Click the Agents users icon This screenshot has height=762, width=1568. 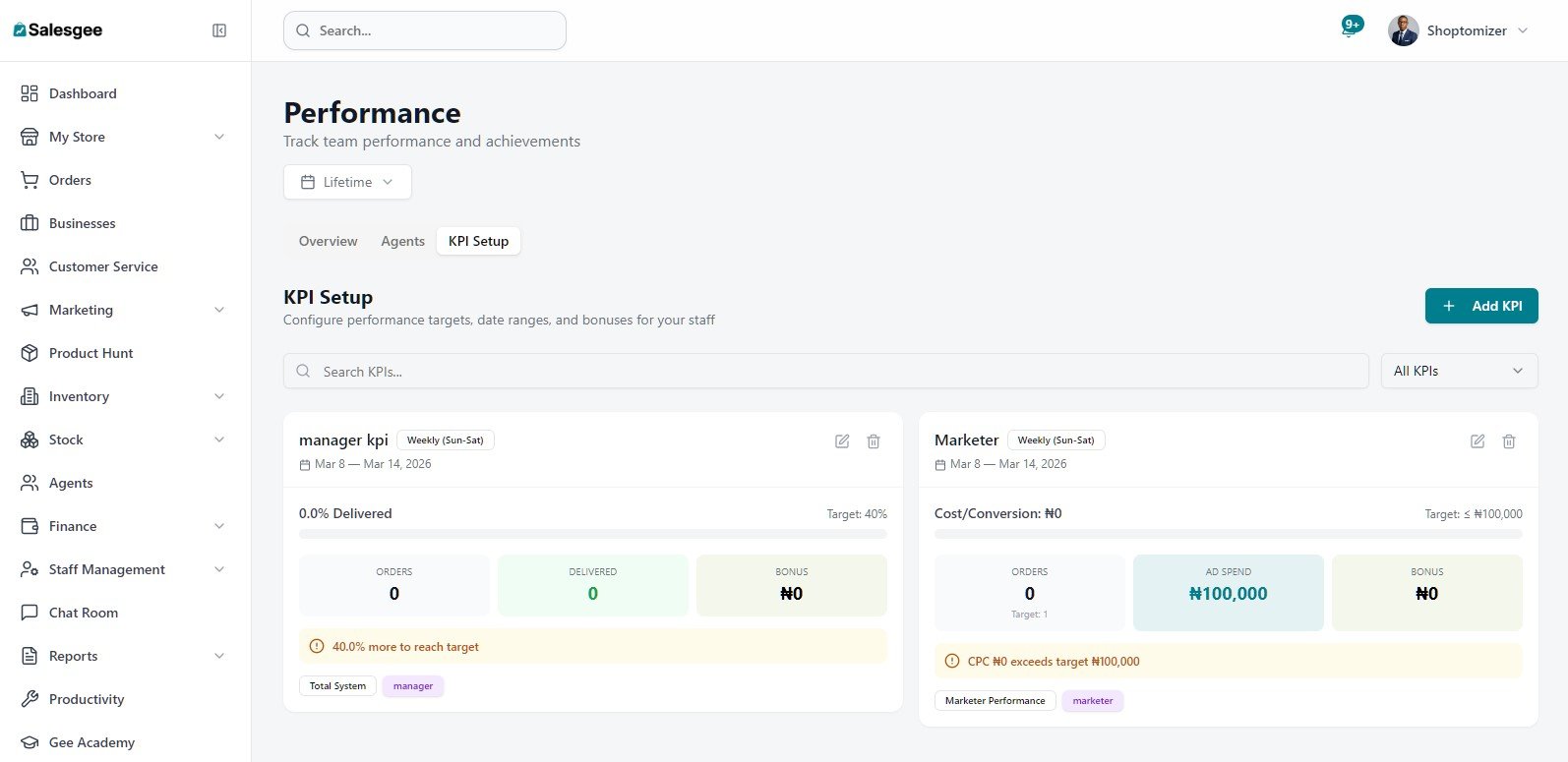click(30, 483)
